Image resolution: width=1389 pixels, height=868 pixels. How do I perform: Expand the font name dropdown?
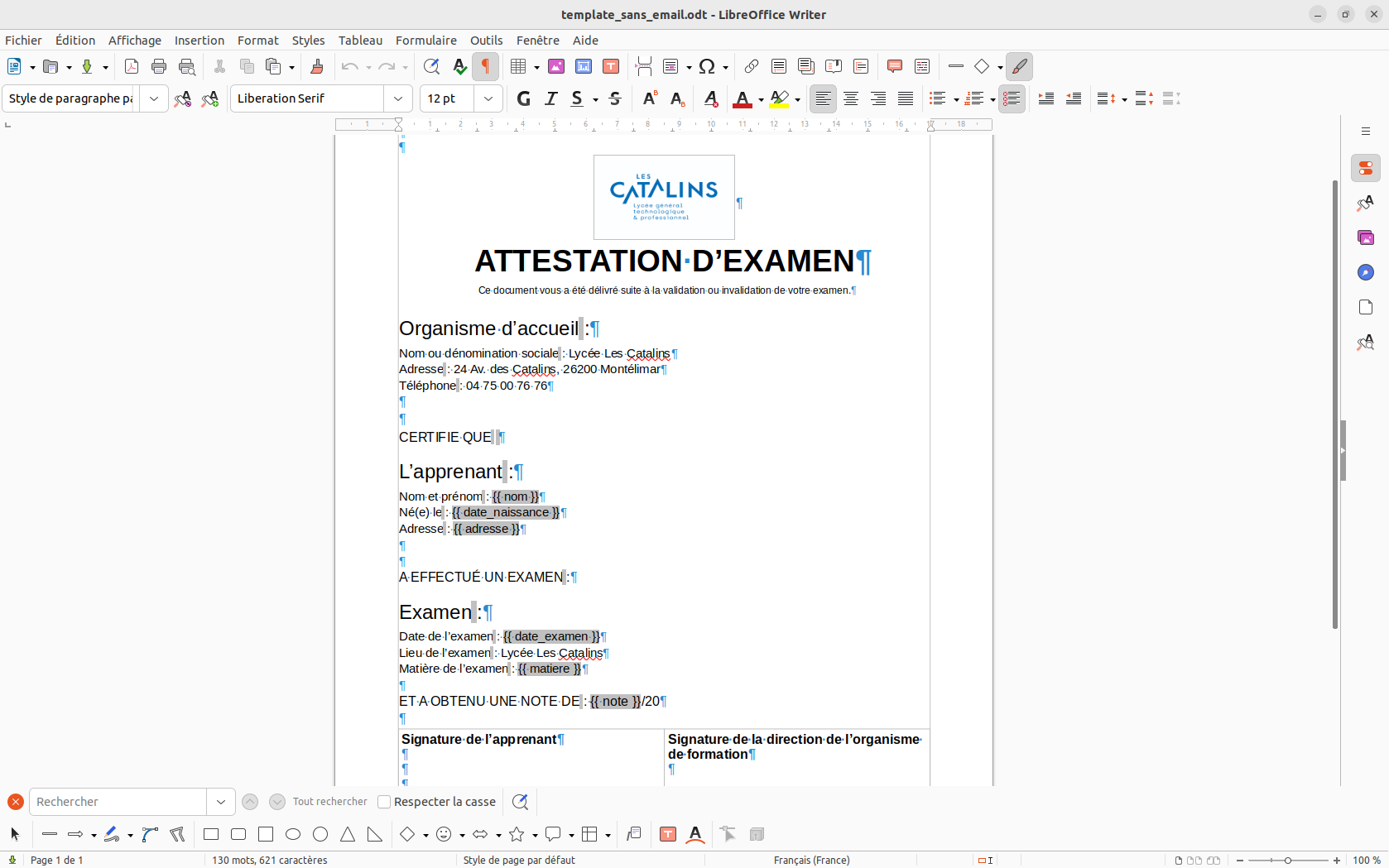tap(398, 98)
